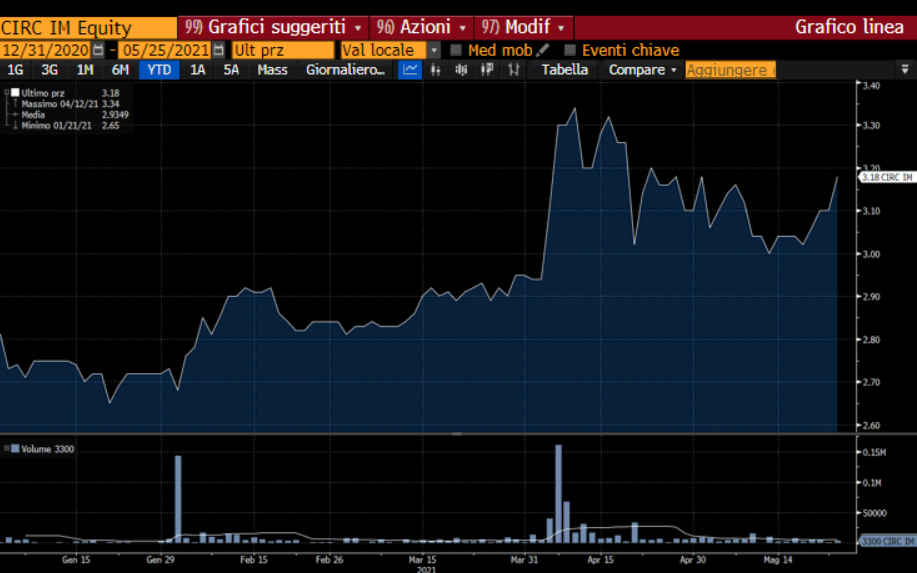Viewport: 917px width, 573px height.
Task: Open the Azioni menu
Action: click(x=424, y=27)
